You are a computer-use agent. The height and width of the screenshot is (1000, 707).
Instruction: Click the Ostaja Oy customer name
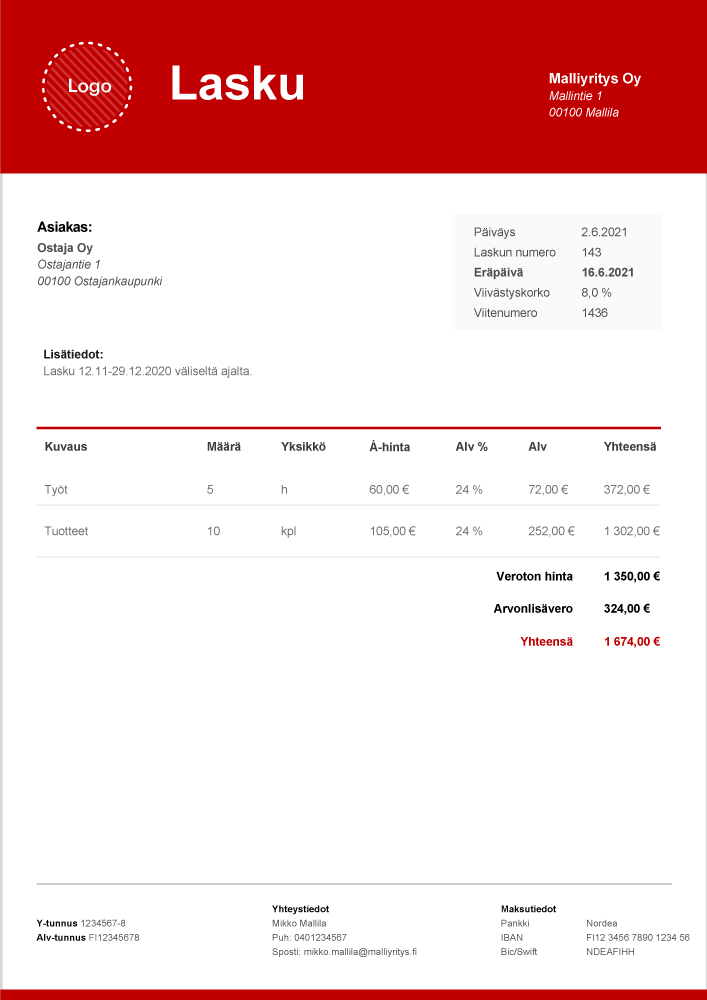click(x=65, y=248)
